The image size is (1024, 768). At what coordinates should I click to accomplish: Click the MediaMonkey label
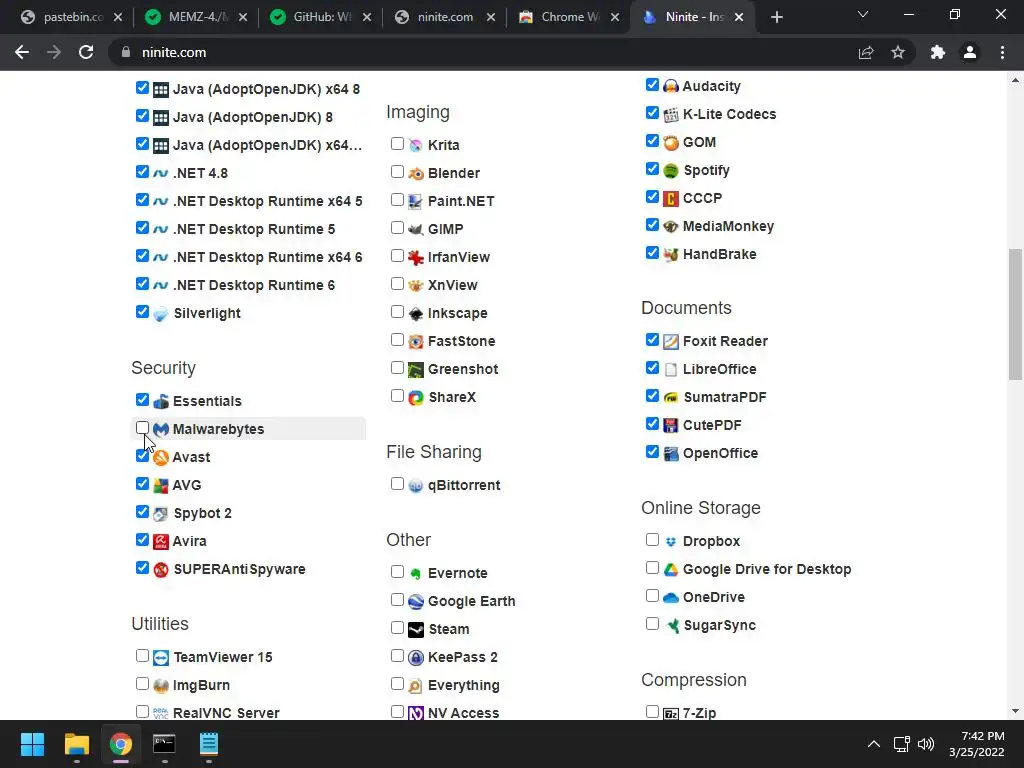(x=728, y=227)
